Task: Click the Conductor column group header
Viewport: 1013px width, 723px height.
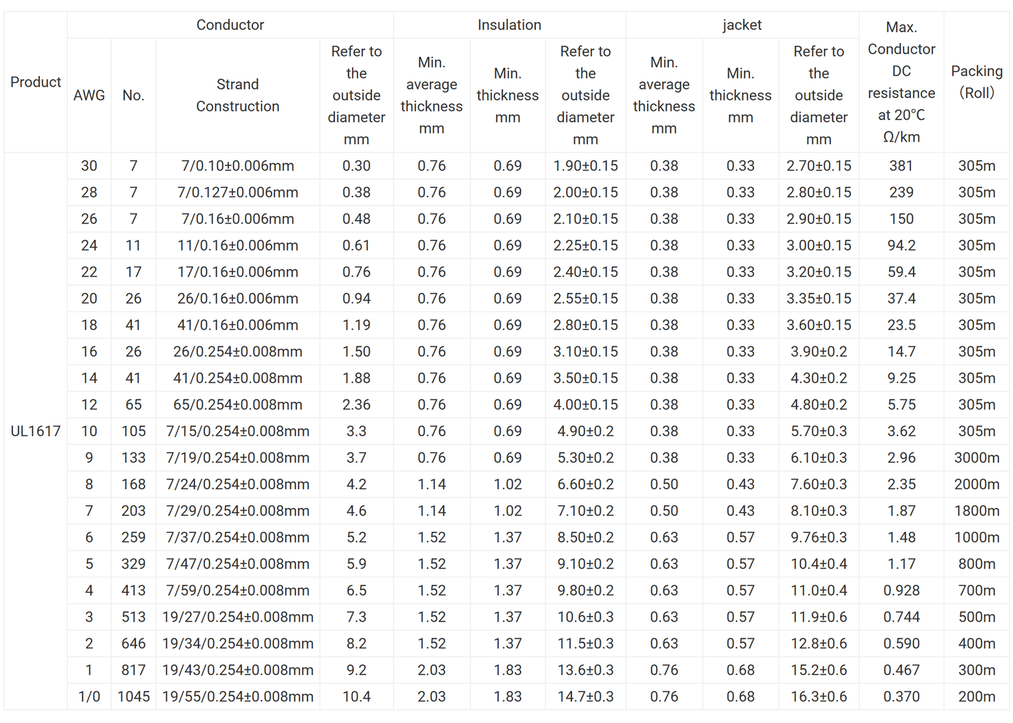Action: point(230,25)
